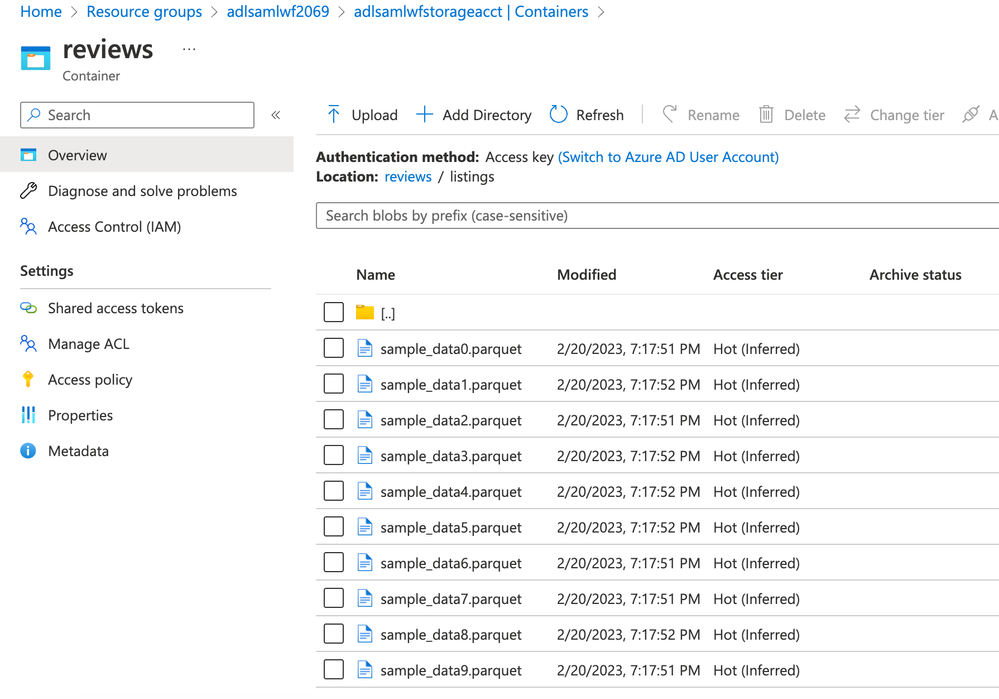Click the Upload arrow icon
Screen dimensions: 999x699
[334, 115]
